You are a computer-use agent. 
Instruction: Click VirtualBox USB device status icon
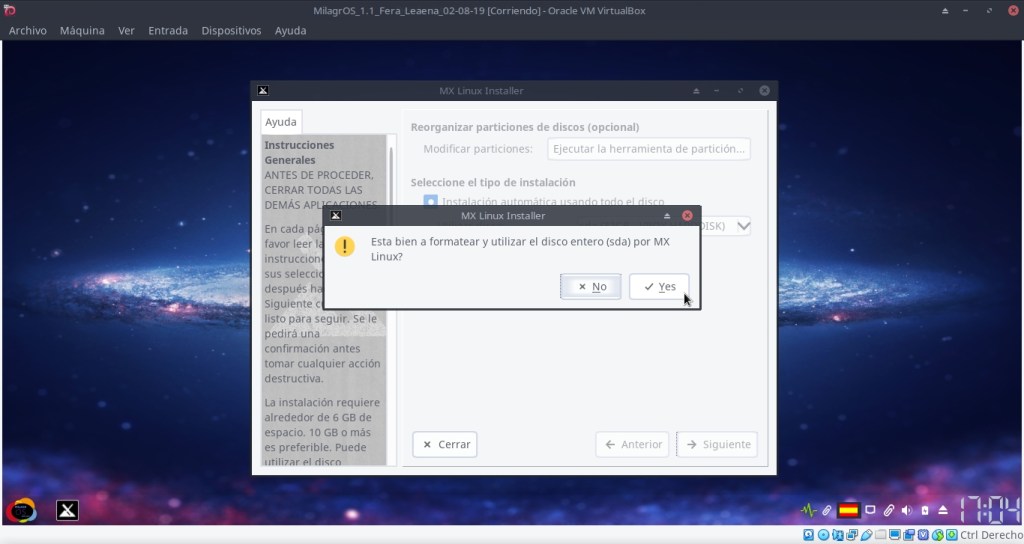point(866,536)
